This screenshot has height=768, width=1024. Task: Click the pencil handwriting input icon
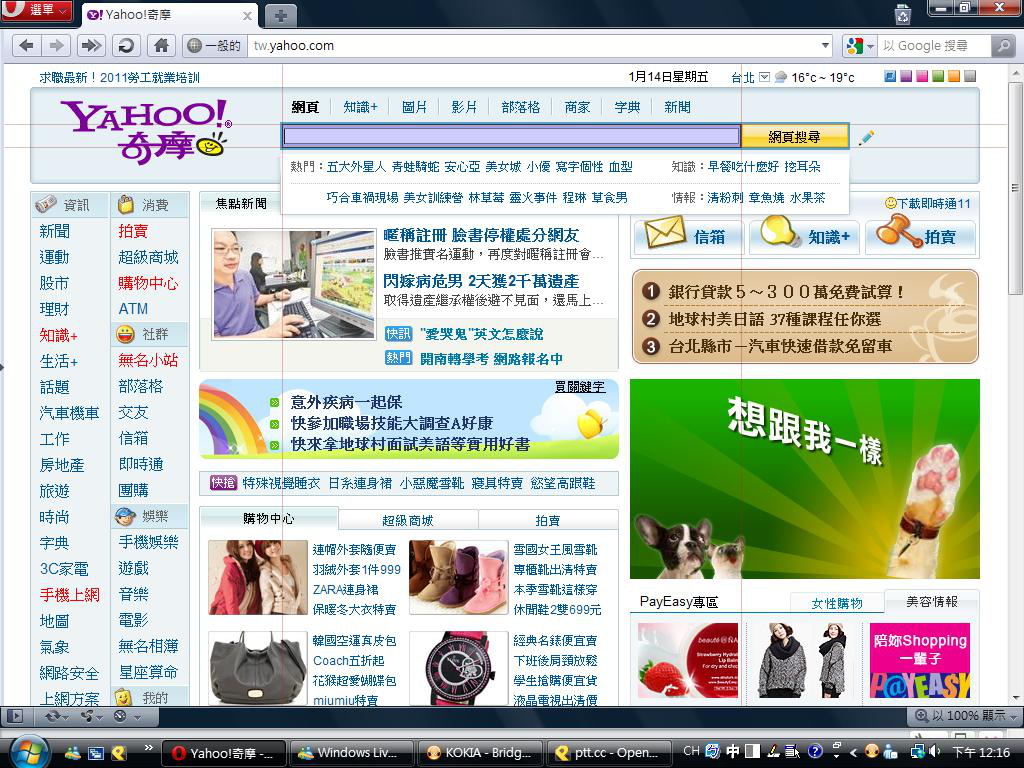[x=866, y=137]
